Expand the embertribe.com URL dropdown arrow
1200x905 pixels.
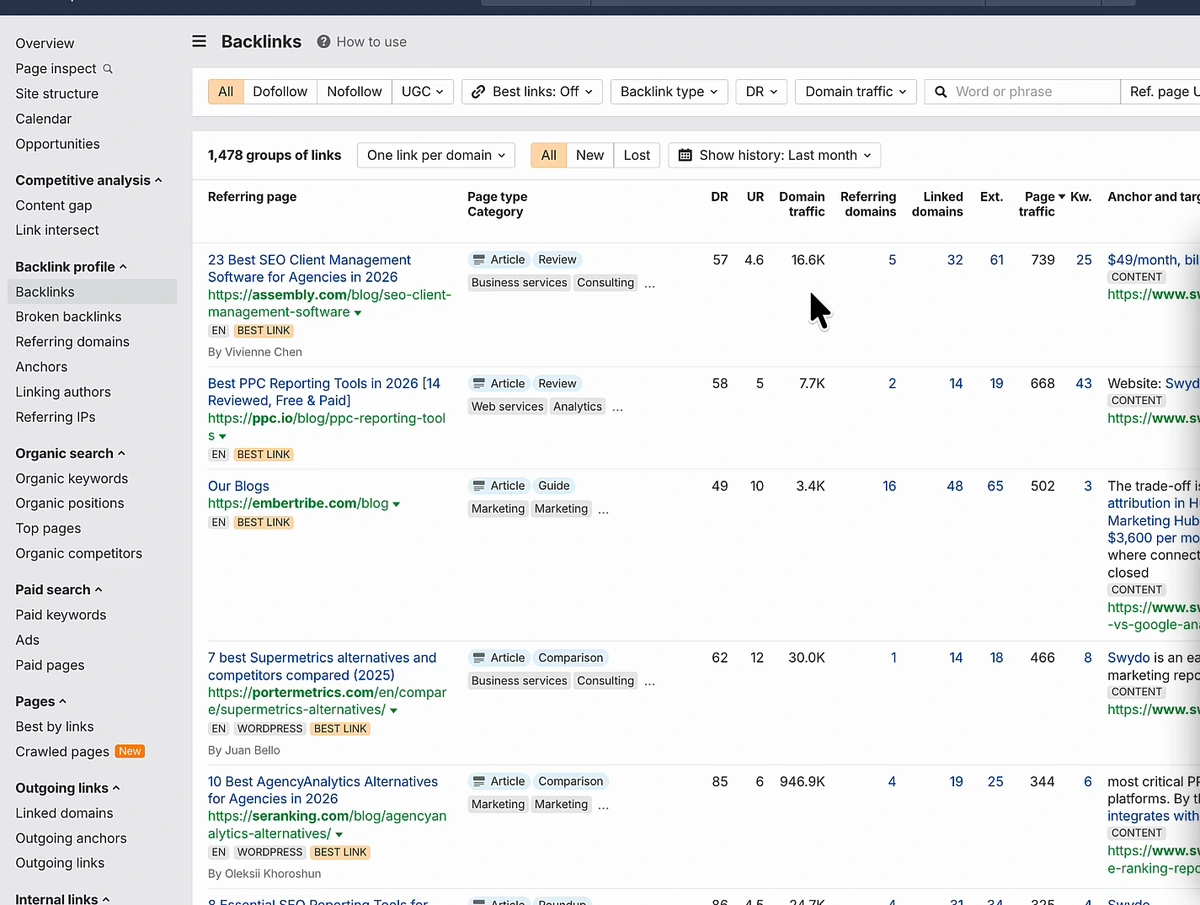pos(397,504)
